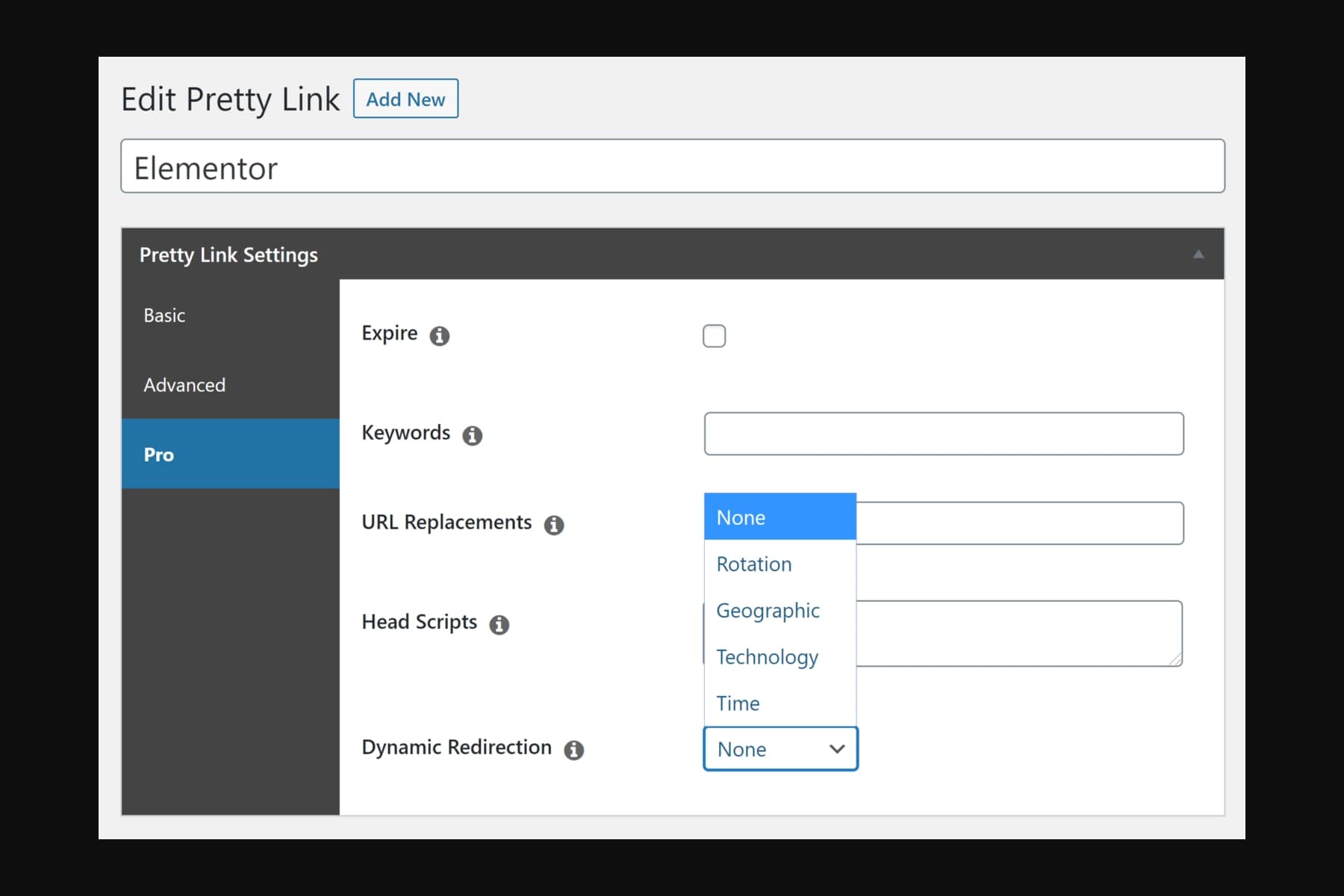Collapse the Pretty Link Settings panel
Image resolution: width=1344 pixels, height=896 pixels.
pos(1198,255)
